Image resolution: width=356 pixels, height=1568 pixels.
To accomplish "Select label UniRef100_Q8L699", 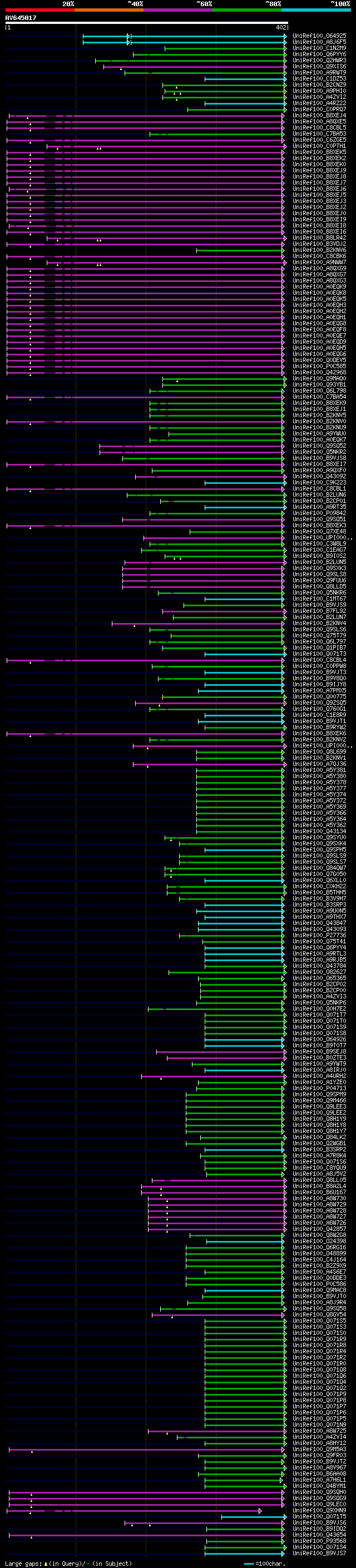I will (x=319, y=752).
